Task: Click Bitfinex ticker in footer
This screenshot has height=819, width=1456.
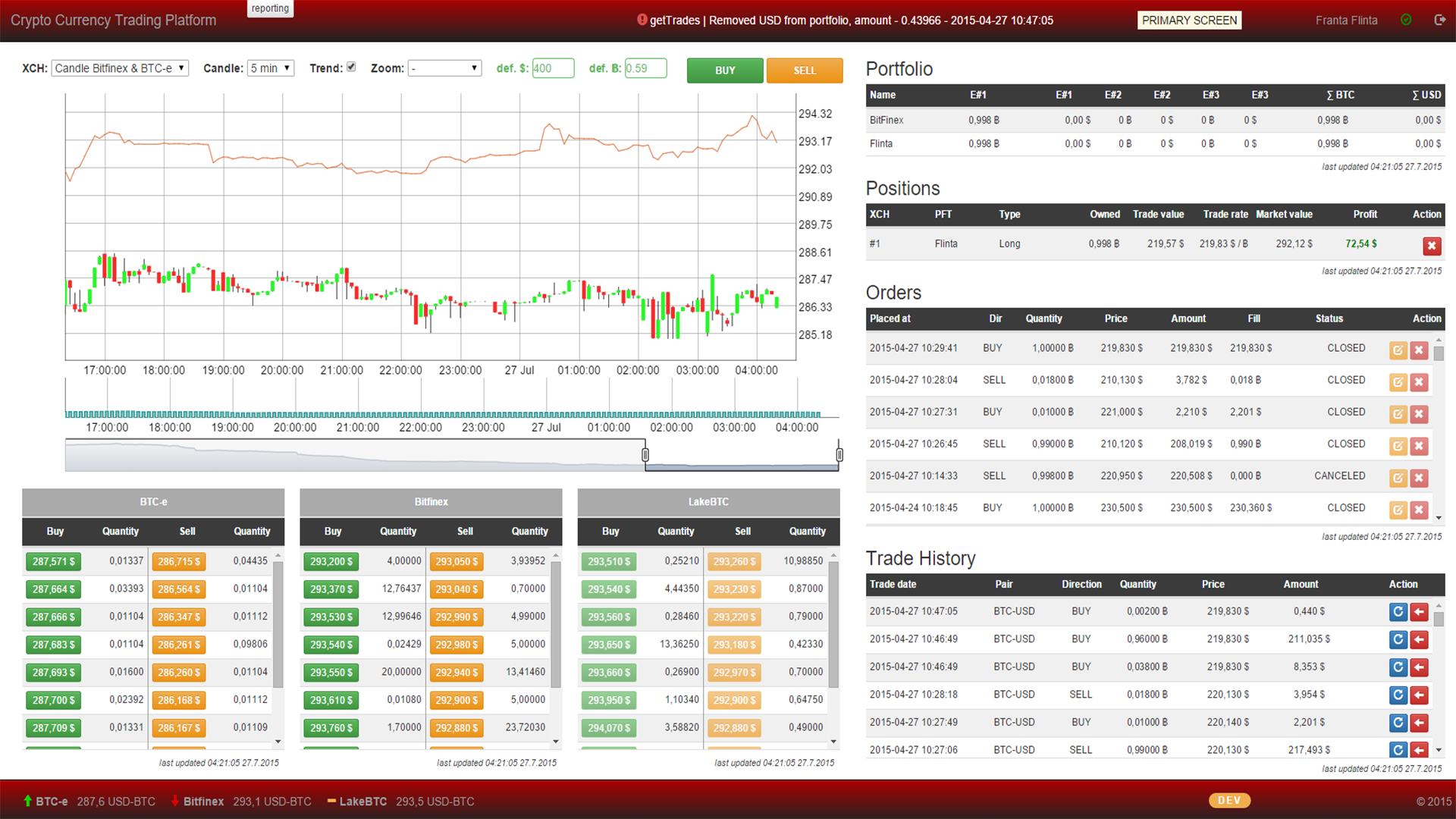Action: click(x=240, y=802)
